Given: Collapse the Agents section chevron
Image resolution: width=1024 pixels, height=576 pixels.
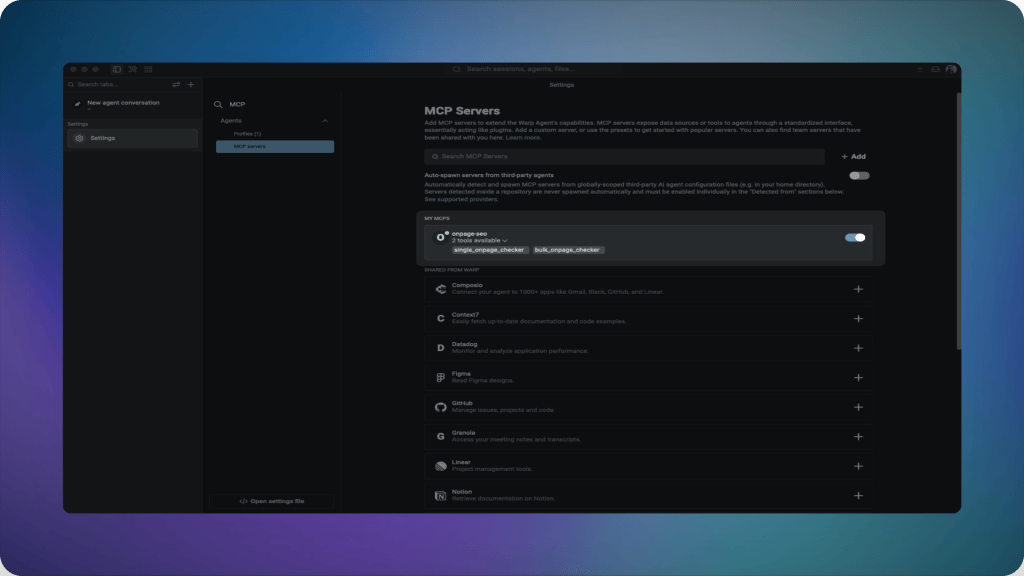Looking at the screenshot, I should (x=325, y=121).
